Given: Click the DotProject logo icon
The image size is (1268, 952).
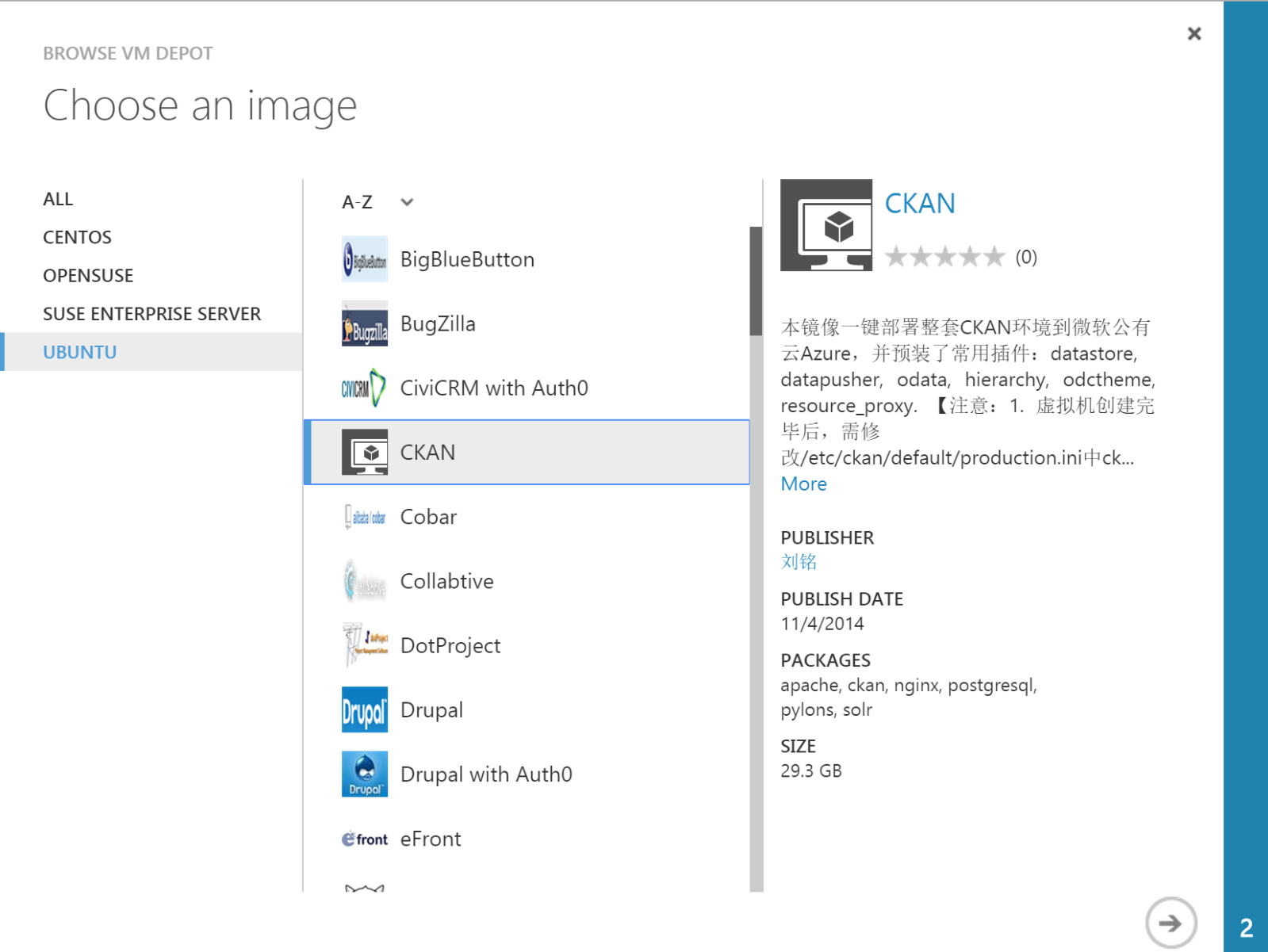Looking at the screenshot, I should click(x=365, y=645).
